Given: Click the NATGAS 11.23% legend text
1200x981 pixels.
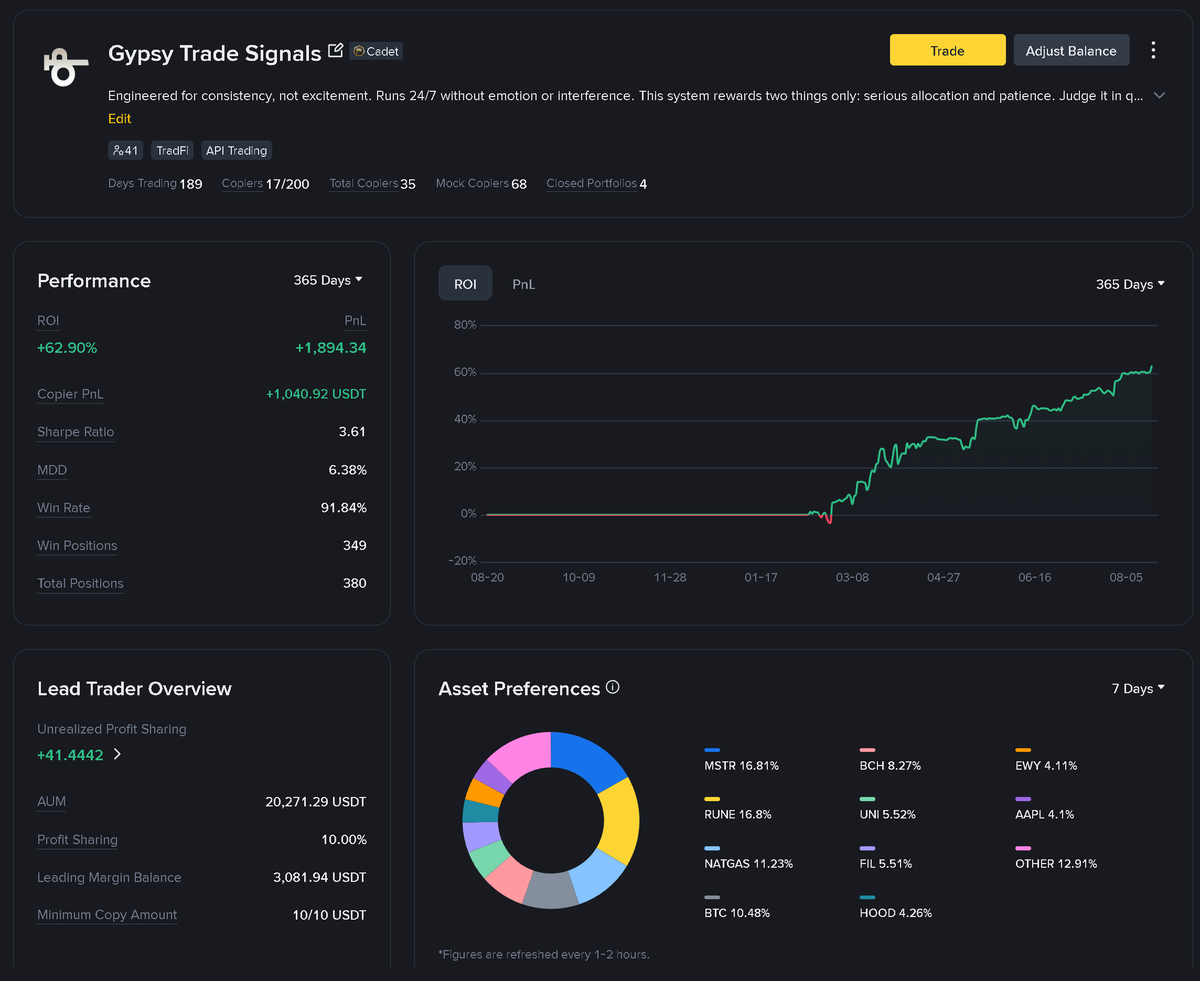Looking at the screenshot, I should (x=749, y=864).
